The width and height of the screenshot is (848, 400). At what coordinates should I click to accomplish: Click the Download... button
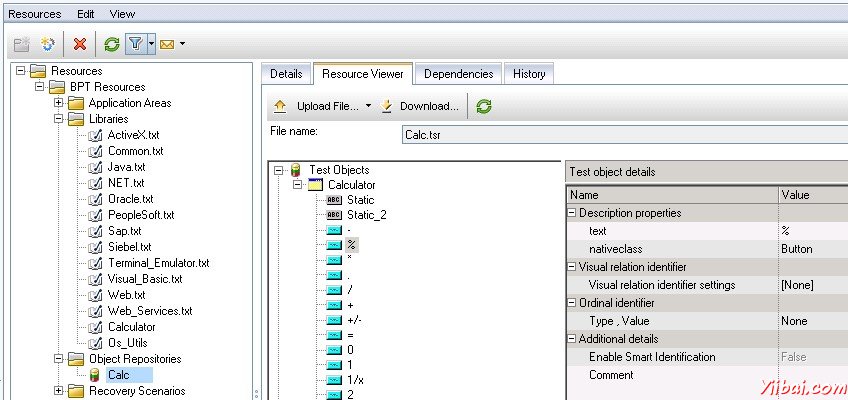pos(420,106)
